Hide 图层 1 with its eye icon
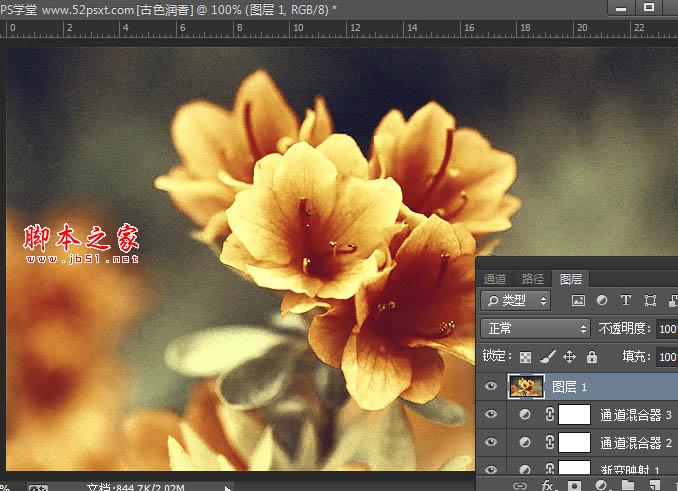678x491 pixels. pyautogui.click(x=491, y=386)
